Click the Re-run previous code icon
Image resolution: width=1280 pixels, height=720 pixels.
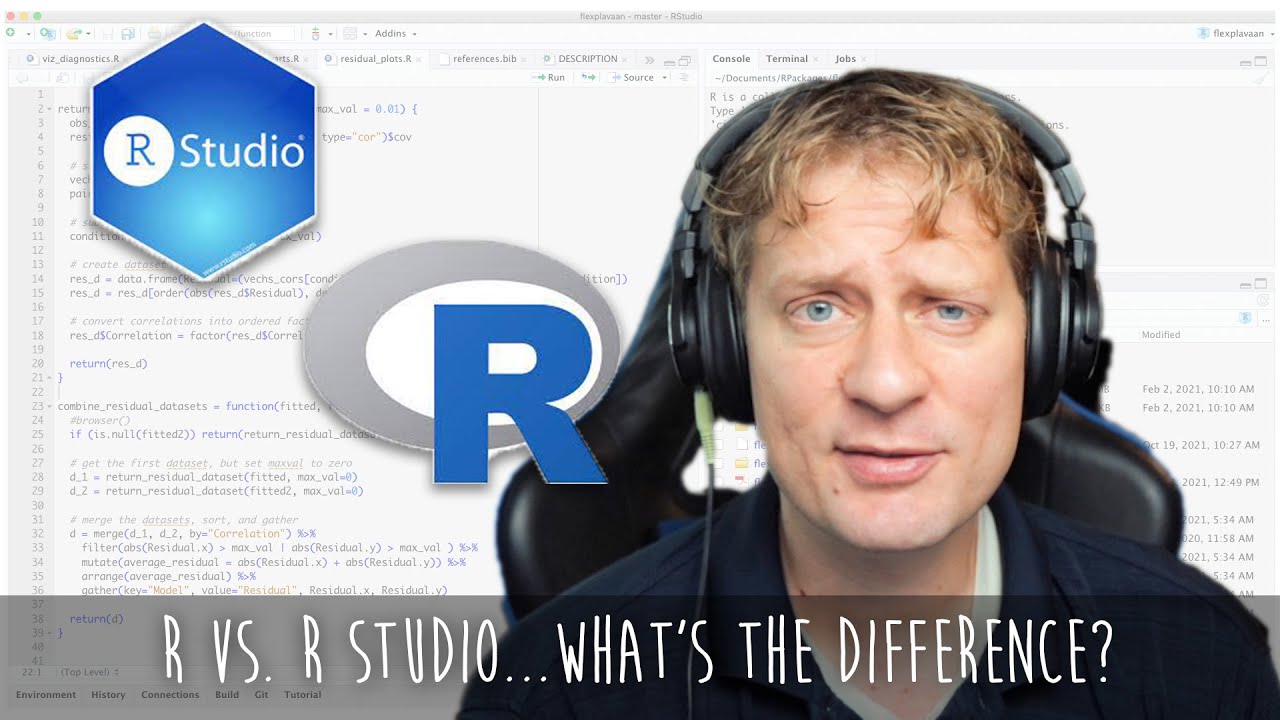click(589, 77)
